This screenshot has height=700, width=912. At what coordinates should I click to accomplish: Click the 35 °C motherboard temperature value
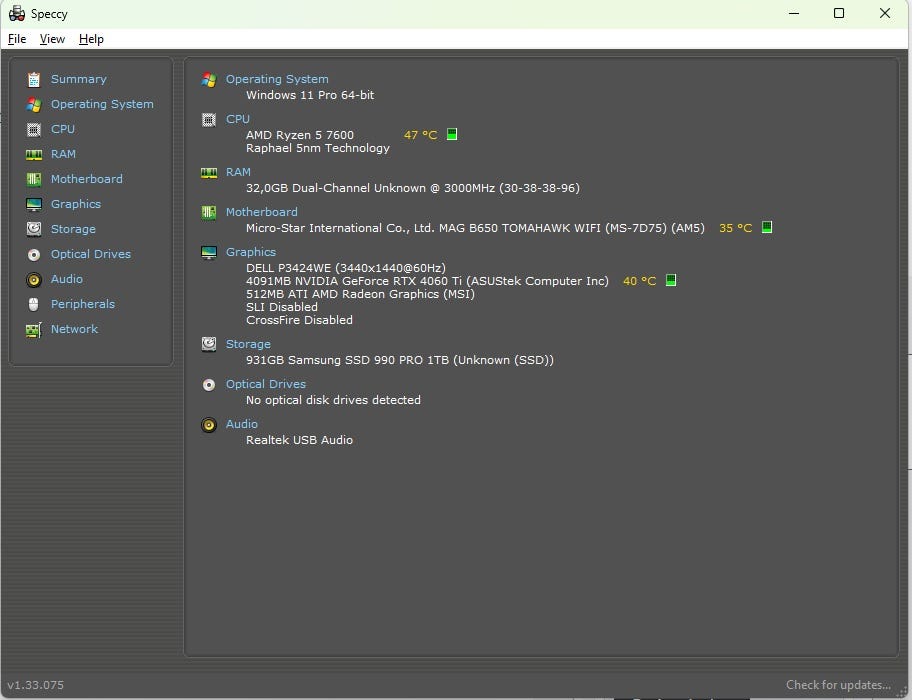pyautogui.click(x=735, y=228)
